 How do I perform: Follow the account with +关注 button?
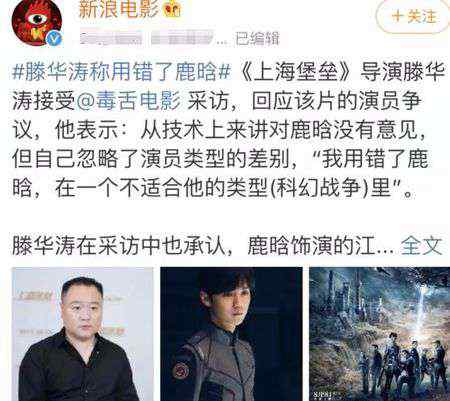pos(413,17)
